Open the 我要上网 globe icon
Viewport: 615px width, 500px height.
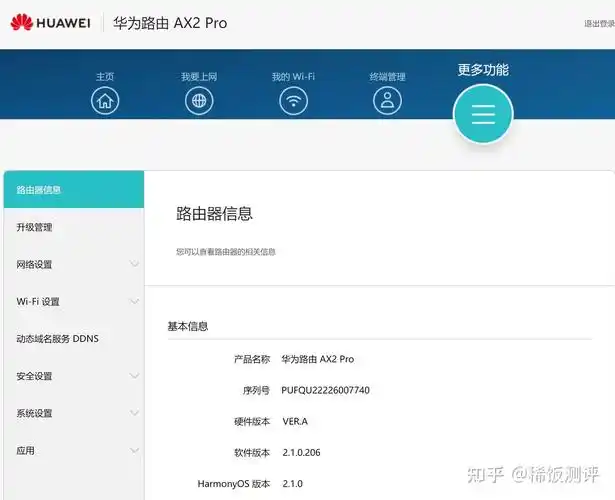coord(199,101)
